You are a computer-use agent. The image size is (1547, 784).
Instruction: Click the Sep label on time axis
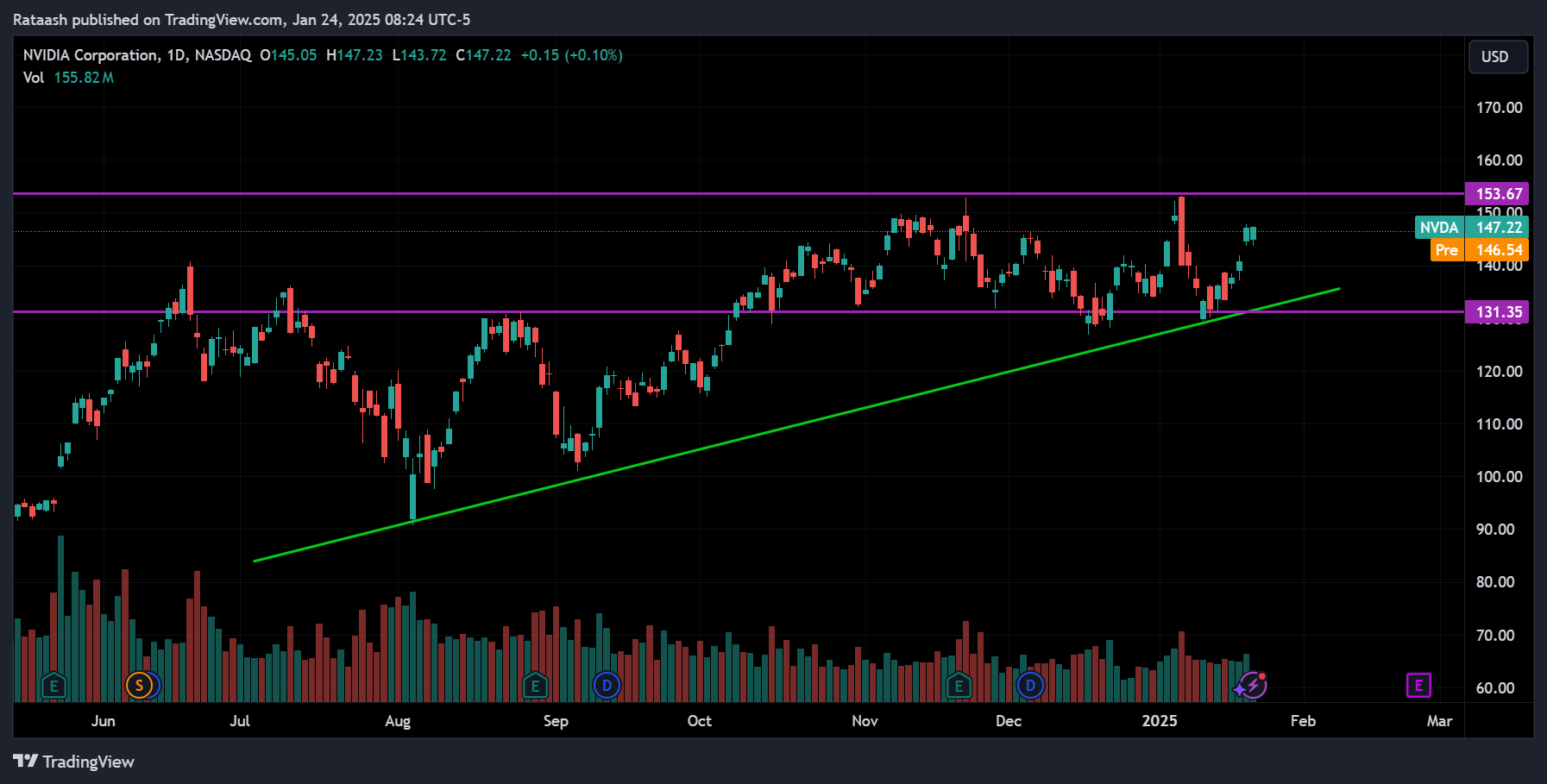556,721
